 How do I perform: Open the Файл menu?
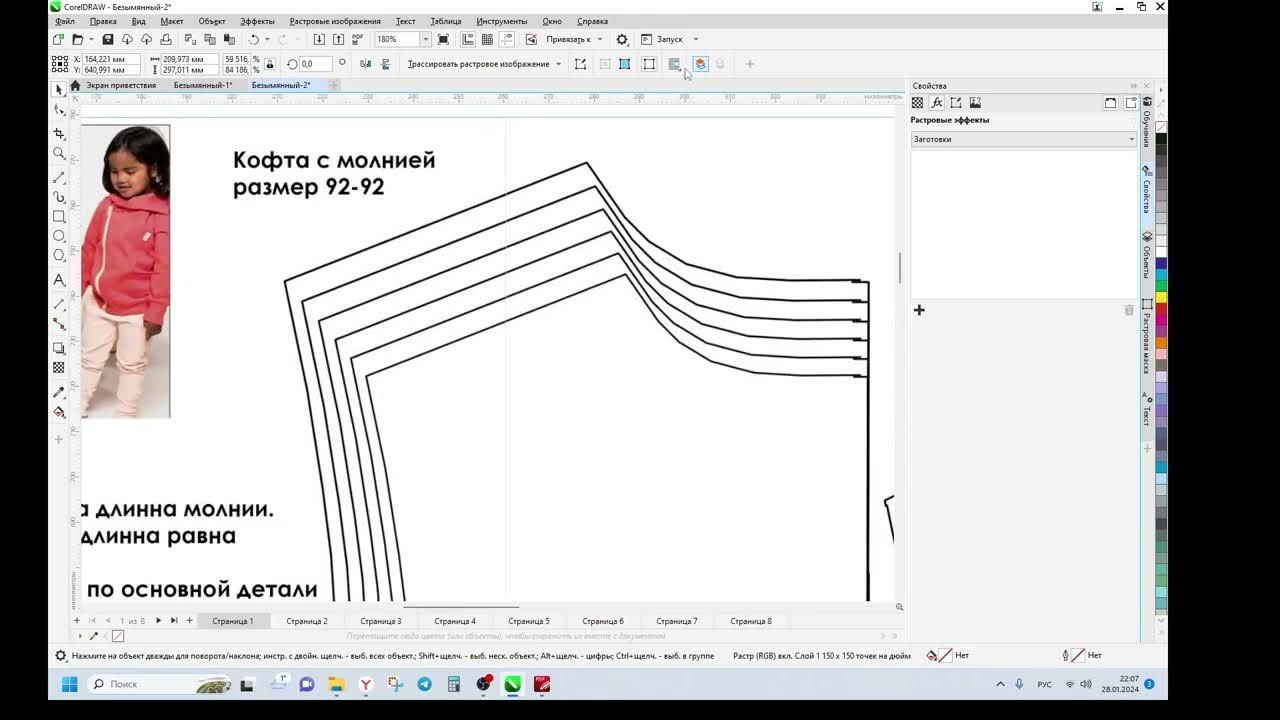click(x=65, y=21)
